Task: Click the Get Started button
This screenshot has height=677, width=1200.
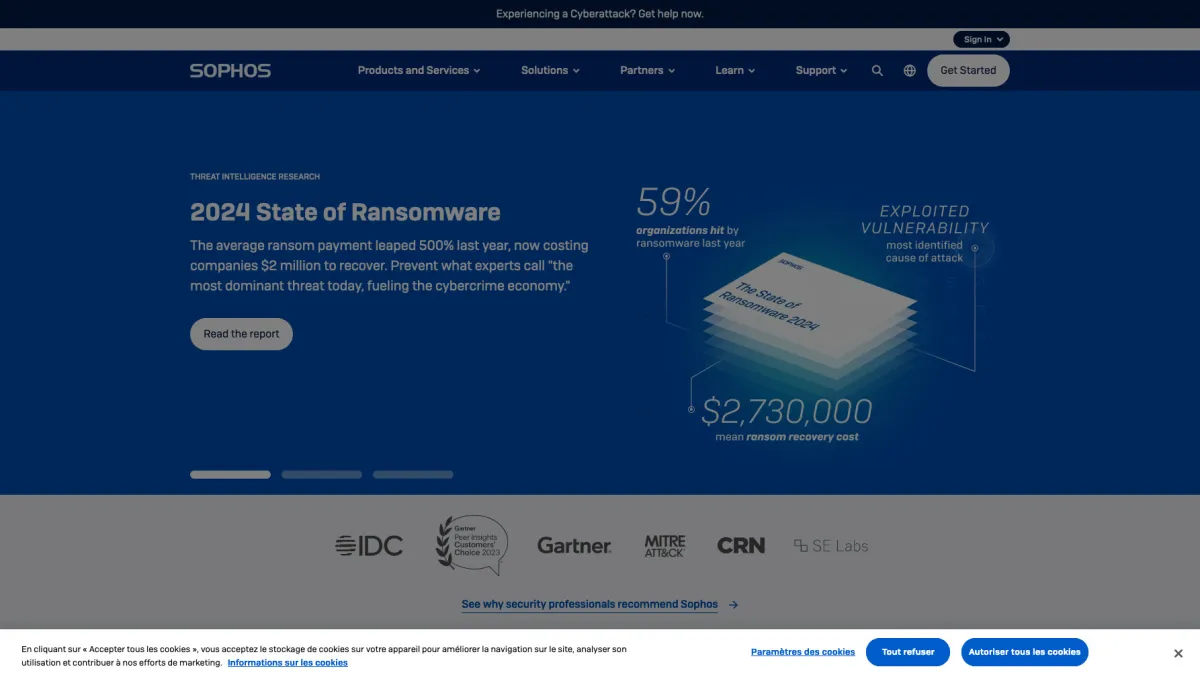Action: coord(968,71)
